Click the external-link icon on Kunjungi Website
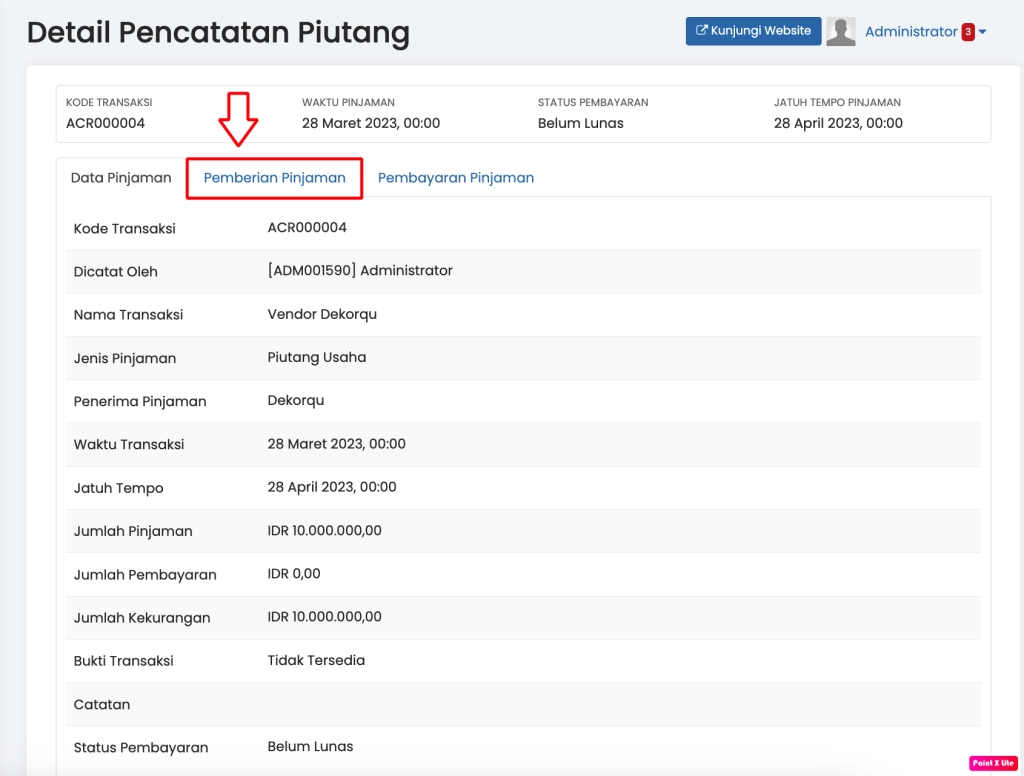1024x776 pixels. 704,30
